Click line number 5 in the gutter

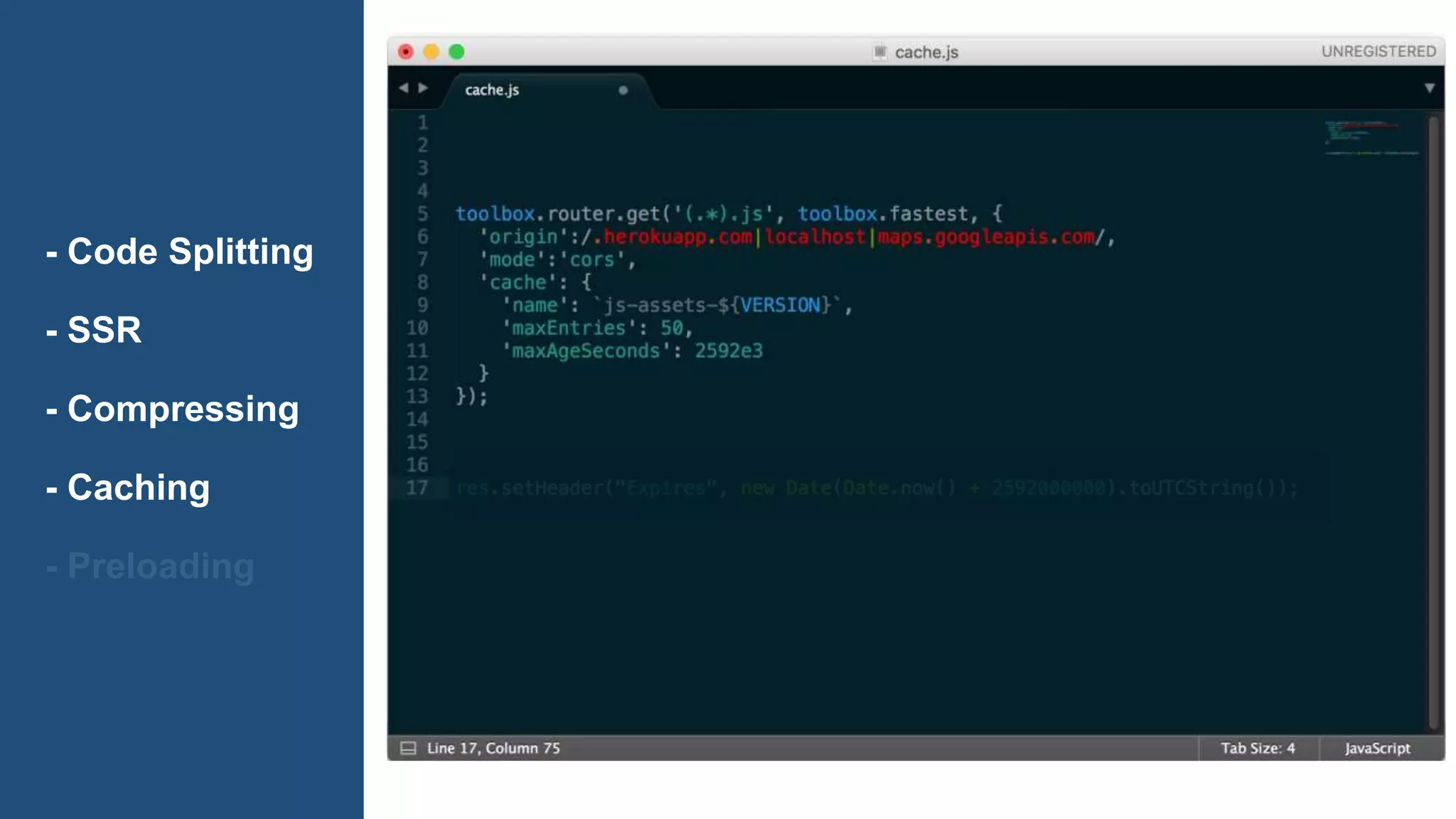422,213
